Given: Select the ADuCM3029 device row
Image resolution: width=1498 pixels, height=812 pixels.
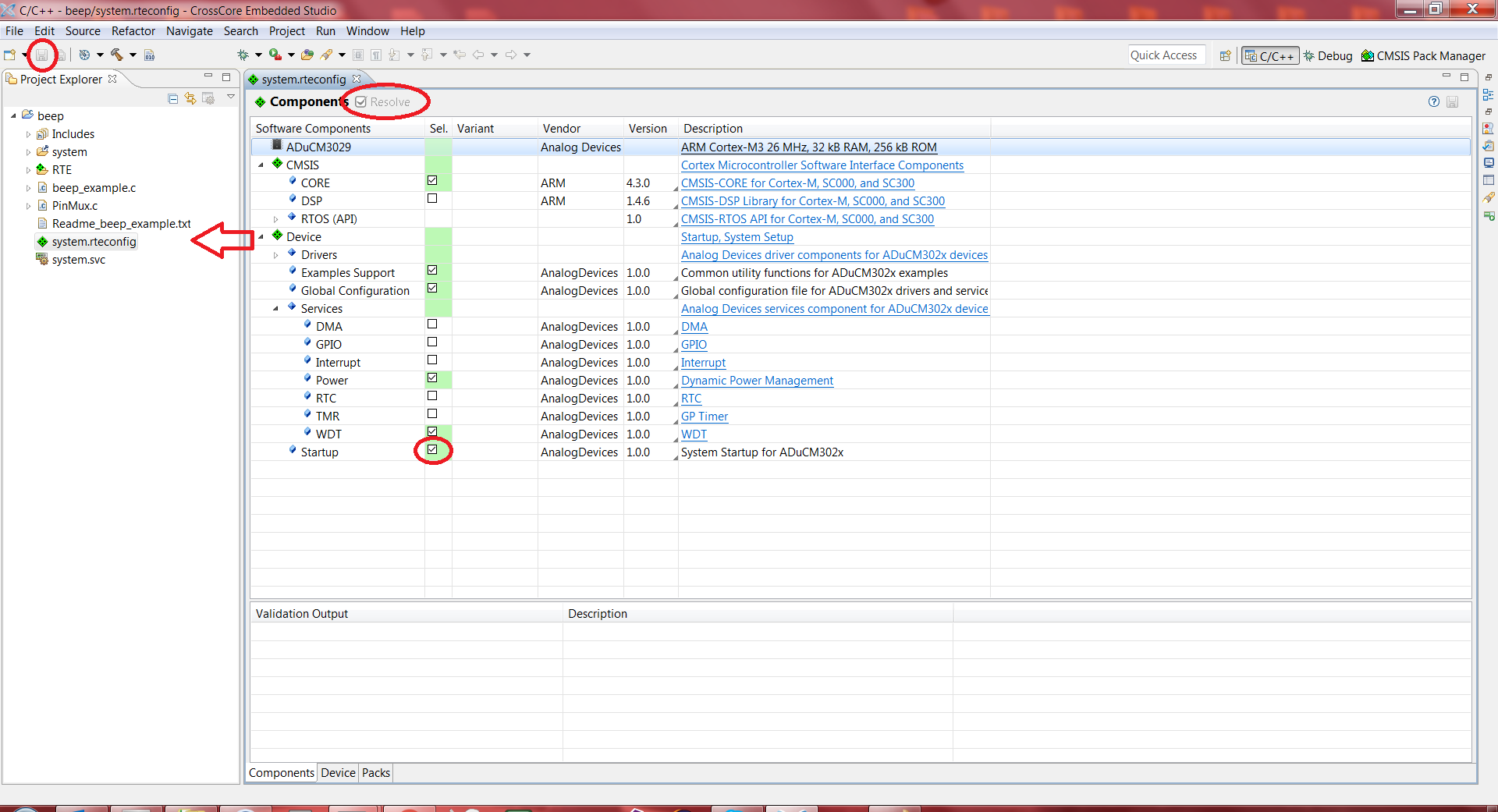Looking at the screenshot, I should coord(861,147).
